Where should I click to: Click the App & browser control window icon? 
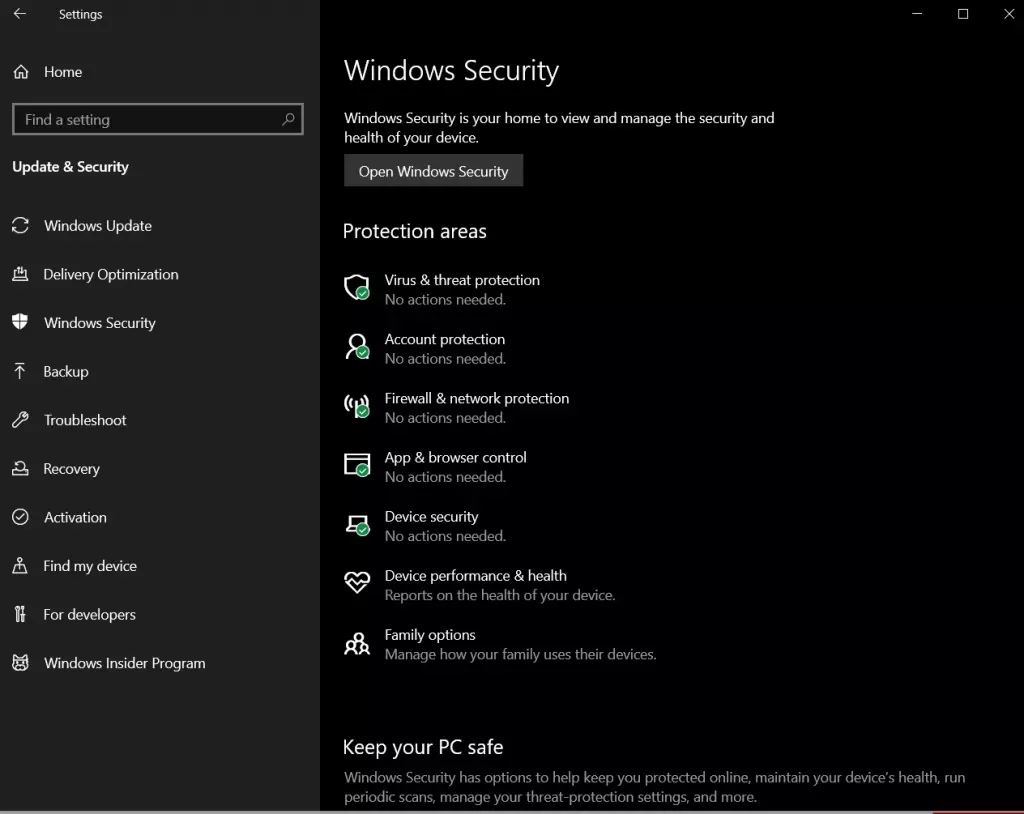357,465
